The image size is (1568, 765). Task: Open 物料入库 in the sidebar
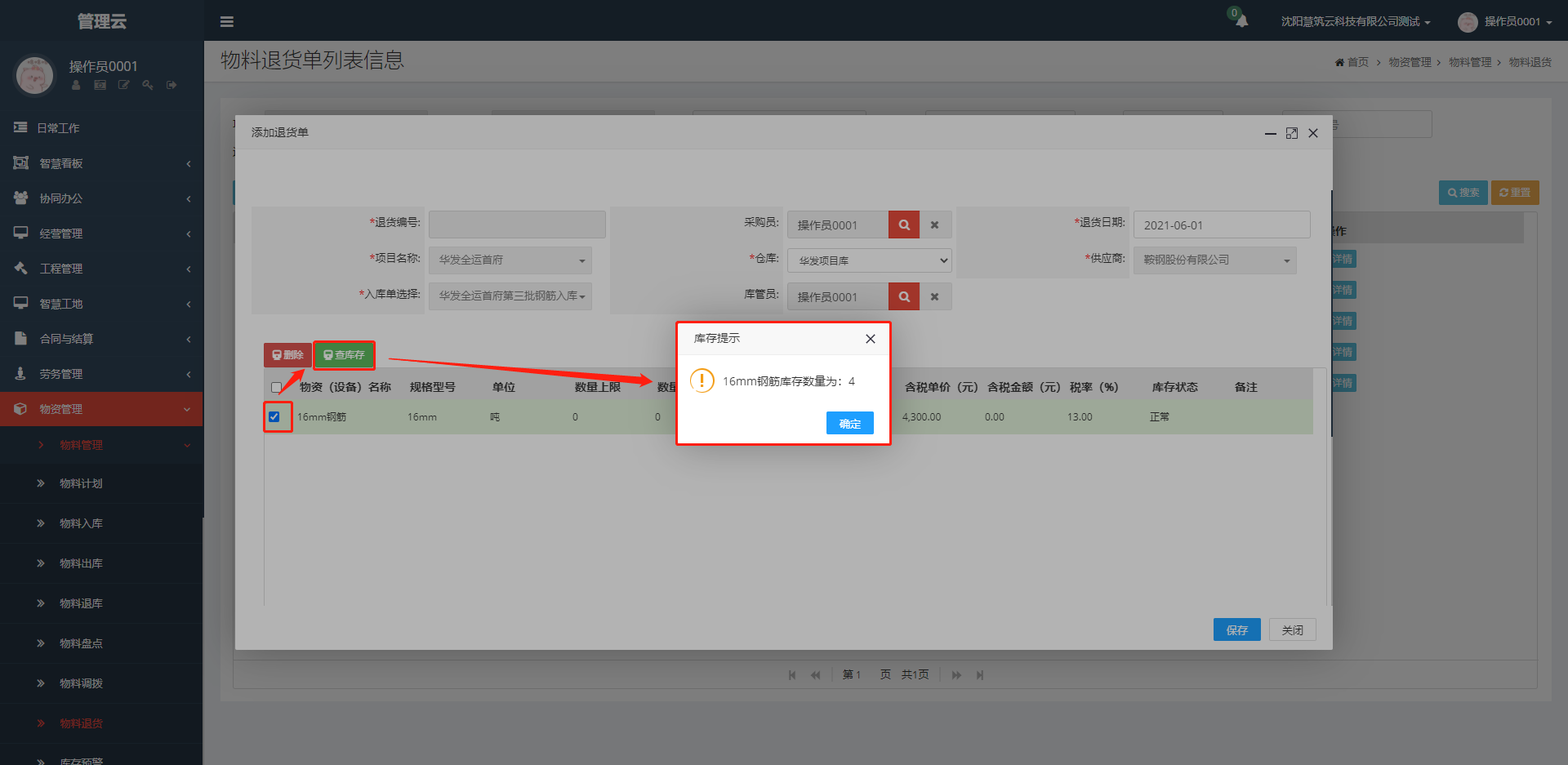pos(101,523)
